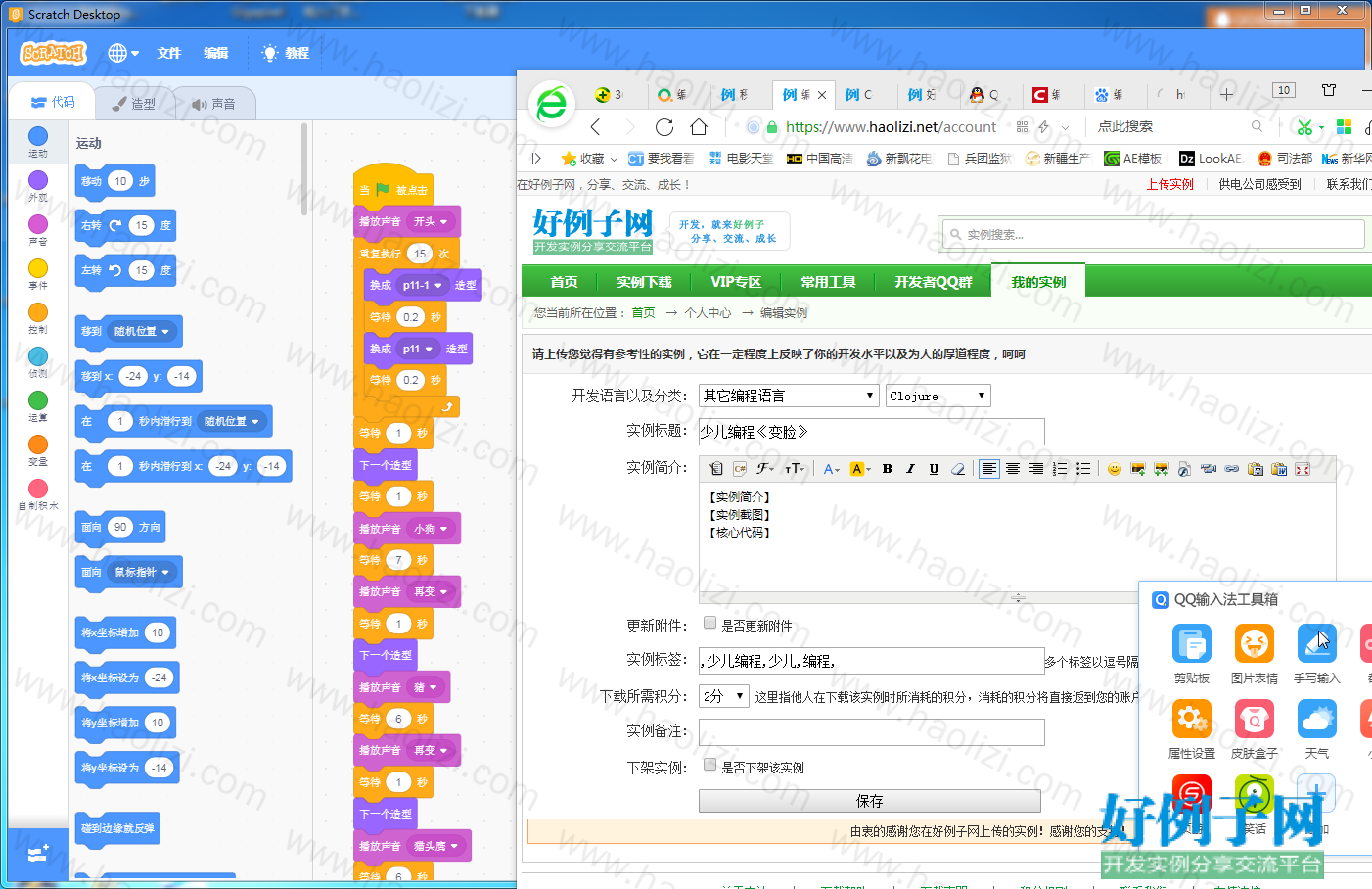This screenshot has height=889, width=1372.
Task: Click the 实例标题 title input field
Action: [x=871, y=432]
